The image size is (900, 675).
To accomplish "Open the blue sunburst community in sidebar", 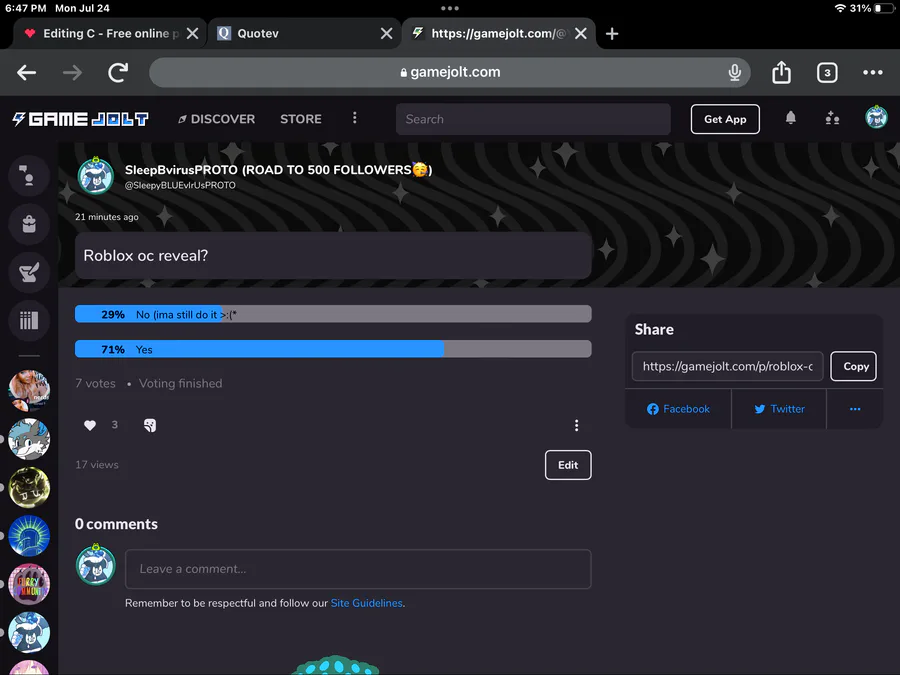I will 29,536.
